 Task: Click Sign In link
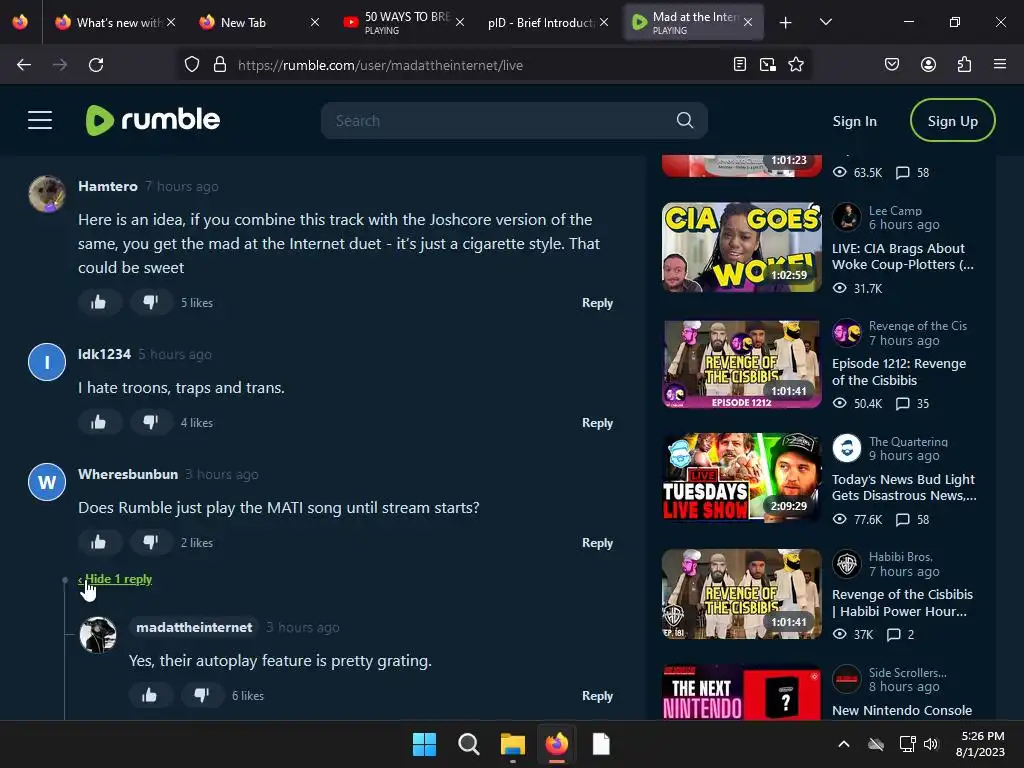tap(854, 121)
